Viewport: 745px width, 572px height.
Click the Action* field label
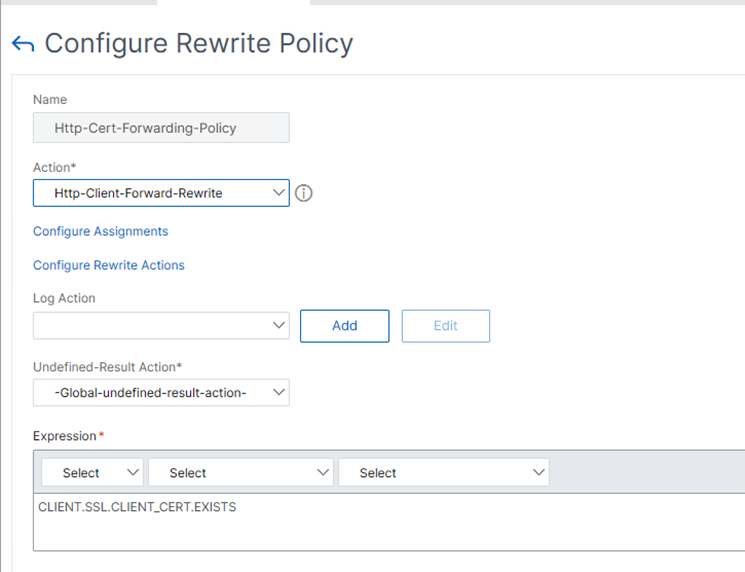coord(54,165)
